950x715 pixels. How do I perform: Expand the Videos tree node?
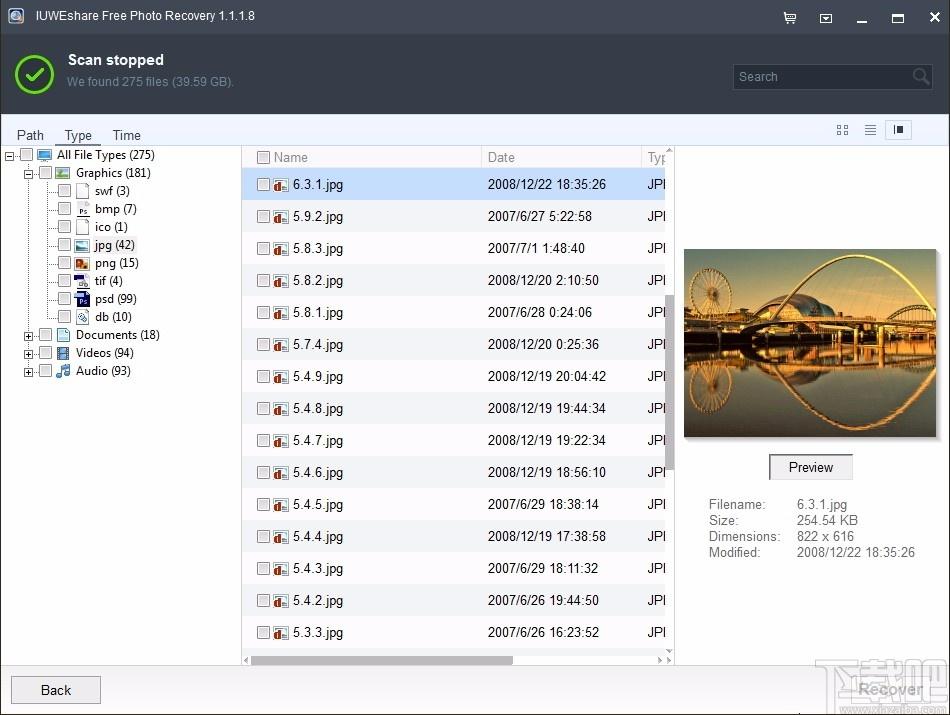28,354
